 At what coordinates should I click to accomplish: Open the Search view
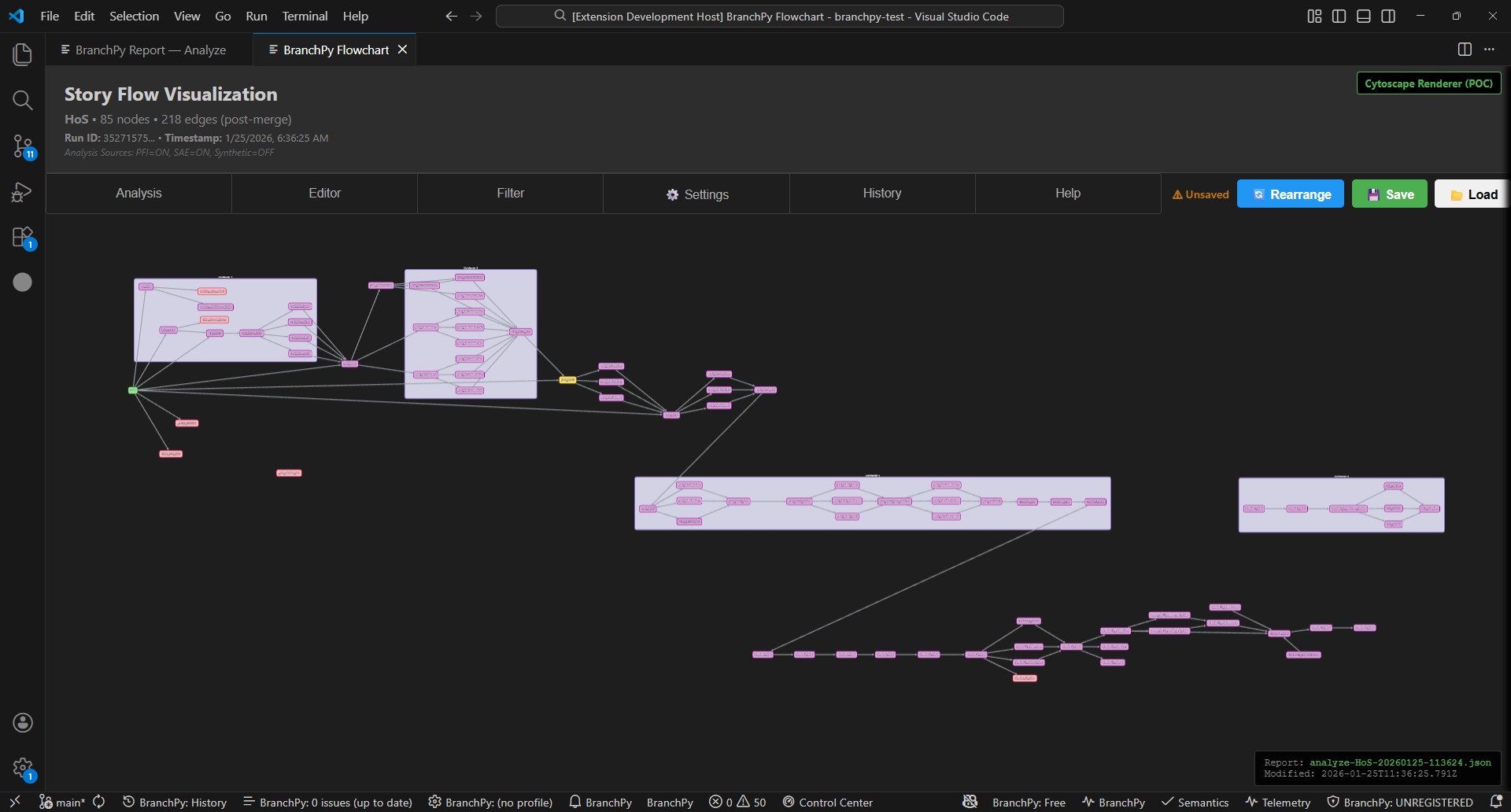click(x=22, y=100)
